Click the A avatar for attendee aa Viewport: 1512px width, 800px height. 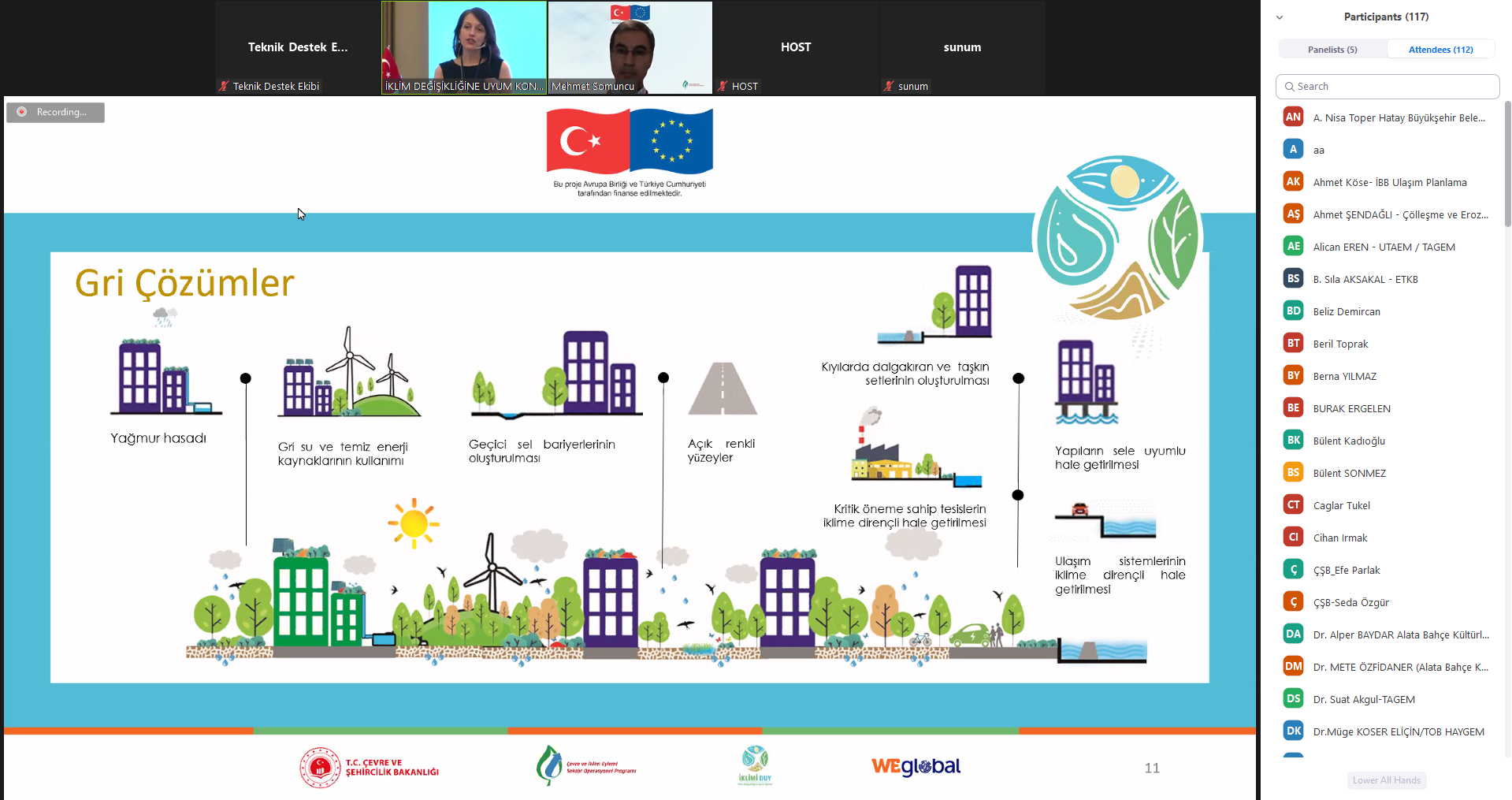click(x=1293, y=150)
